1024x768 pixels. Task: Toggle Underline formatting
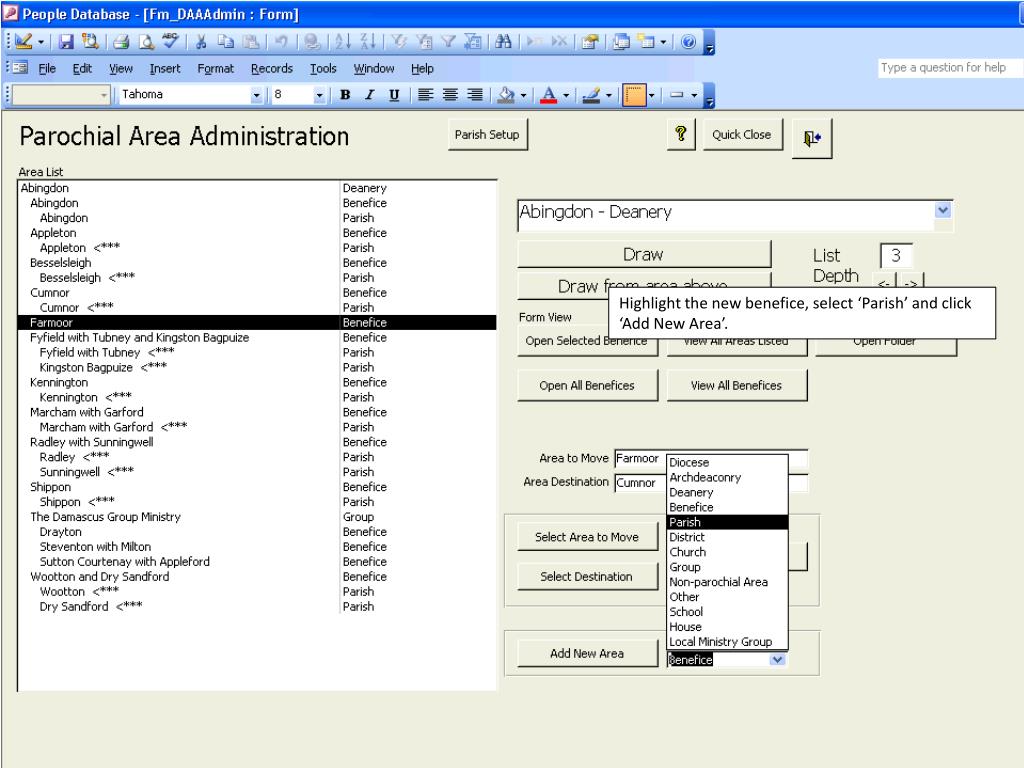click(x=394, y=95)
